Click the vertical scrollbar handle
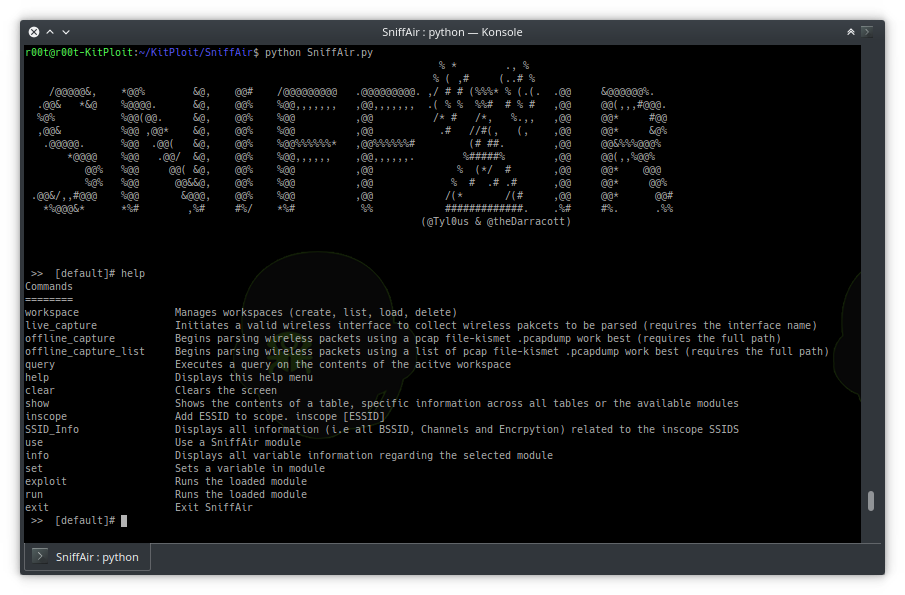Image resolution: width=905 pixels, height=595 pixels. (871, 500)
